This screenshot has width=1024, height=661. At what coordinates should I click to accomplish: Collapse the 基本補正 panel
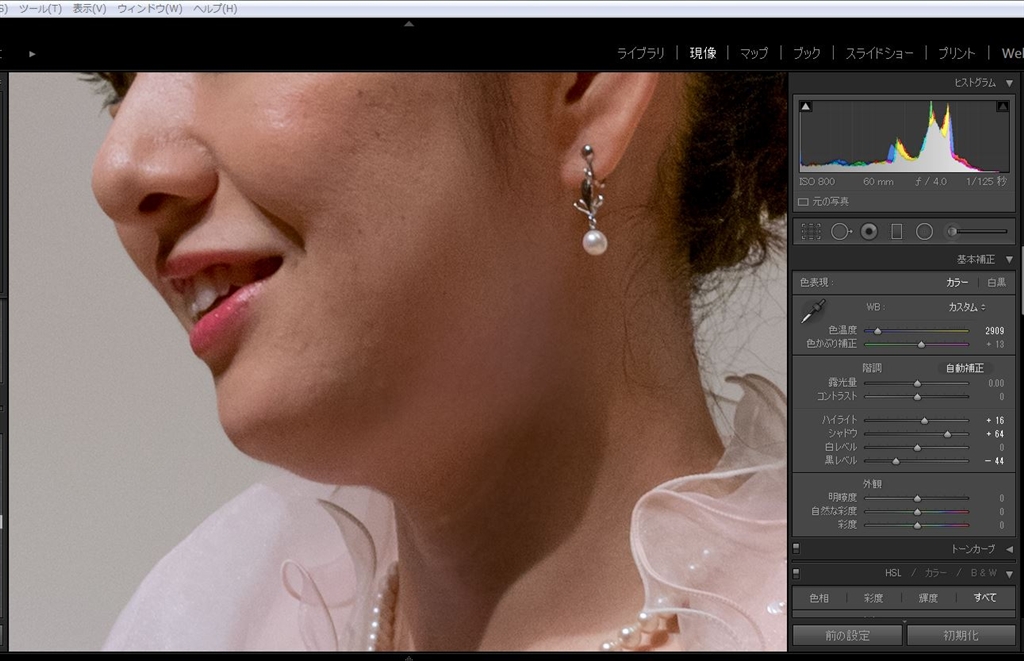point(1008,259)
